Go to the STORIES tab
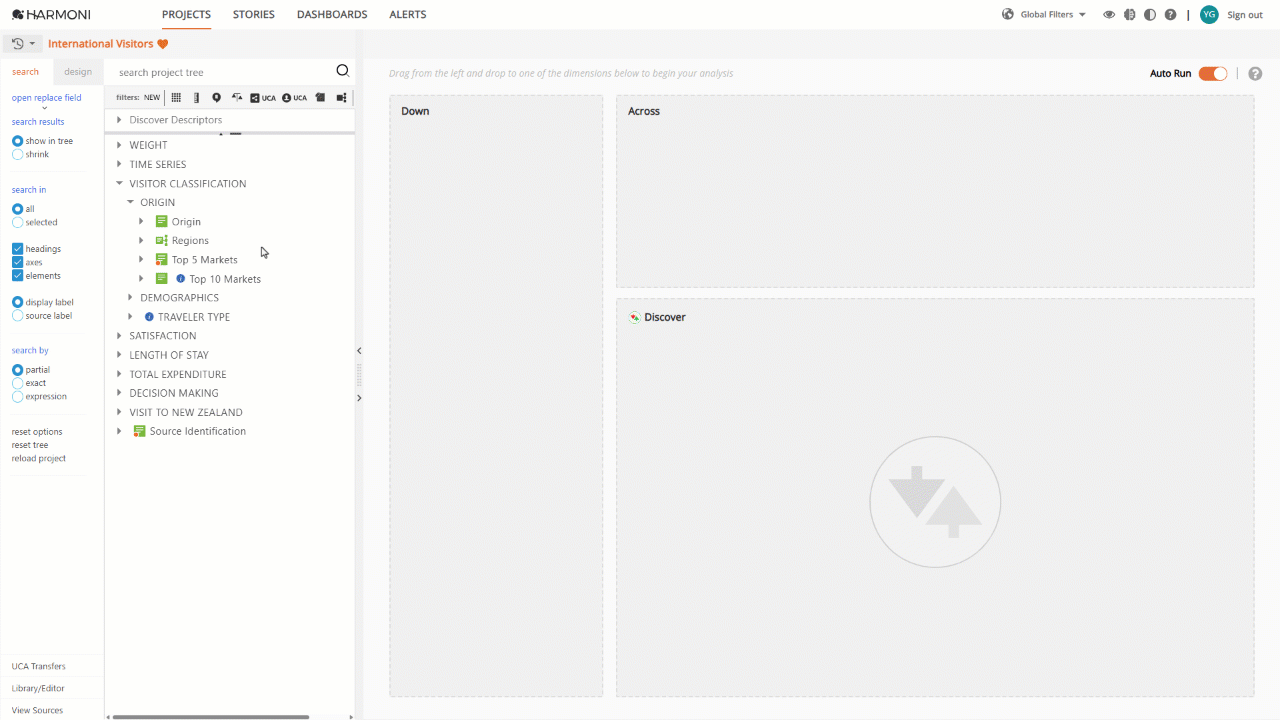Viewport: 1280px width, 720px height. coord(254,15)
